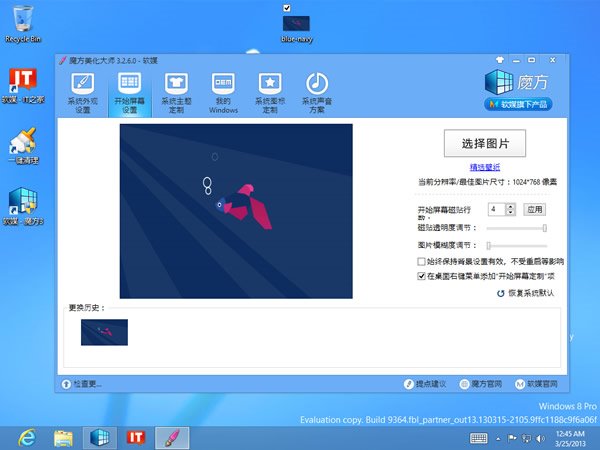
Task: Open Action Center flag icon
Action: point(512,438)
